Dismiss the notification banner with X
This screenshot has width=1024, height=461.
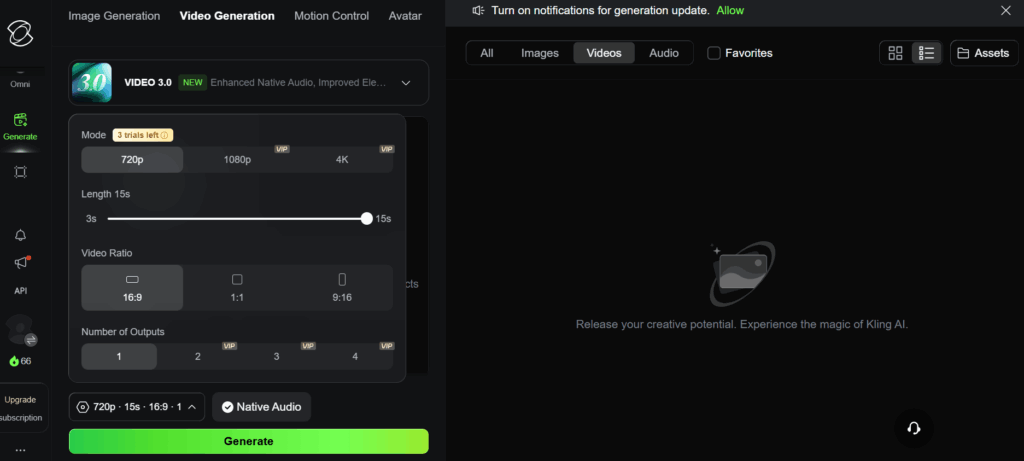pyautogui.click(x=1005, y=10)
